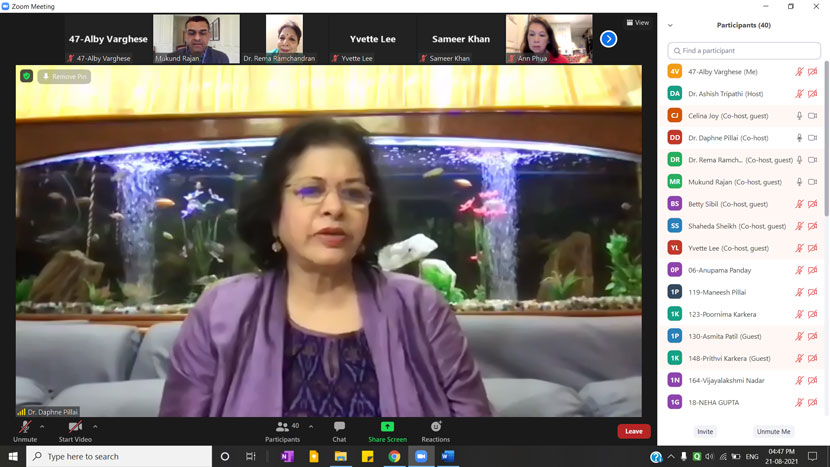Click the participants list scrollbar
Viewport: 830px width, 467px height.
826,139
